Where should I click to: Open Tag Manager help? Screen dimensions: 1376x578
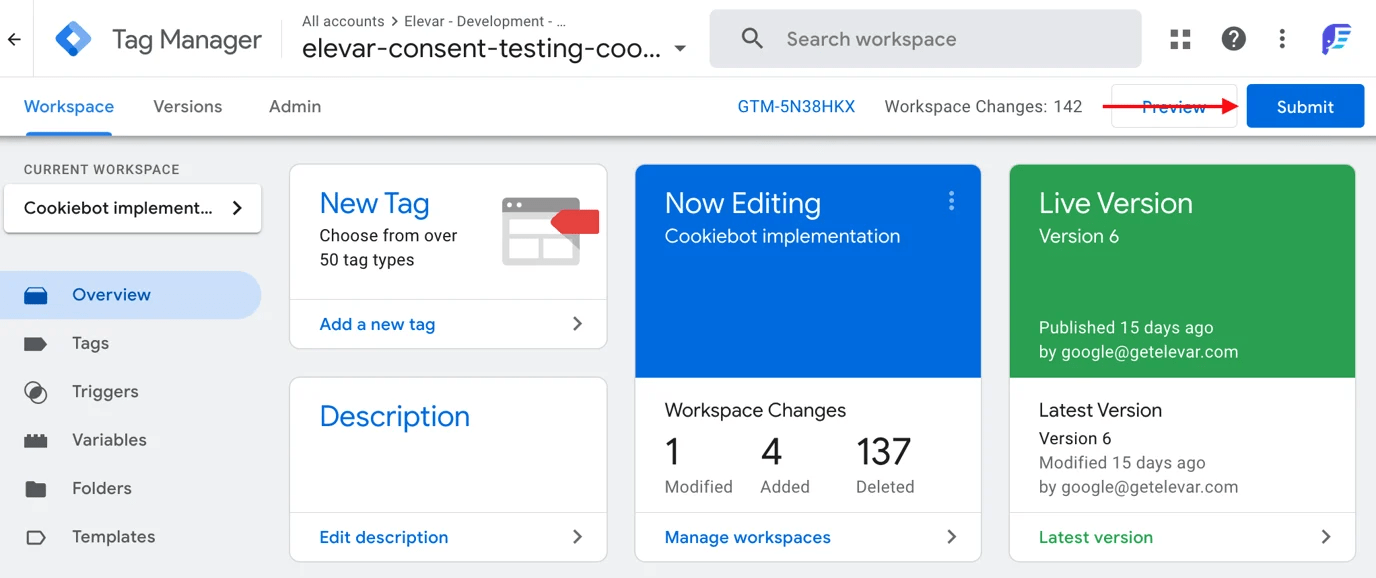pyautogui.click(x=1233, y=38)
